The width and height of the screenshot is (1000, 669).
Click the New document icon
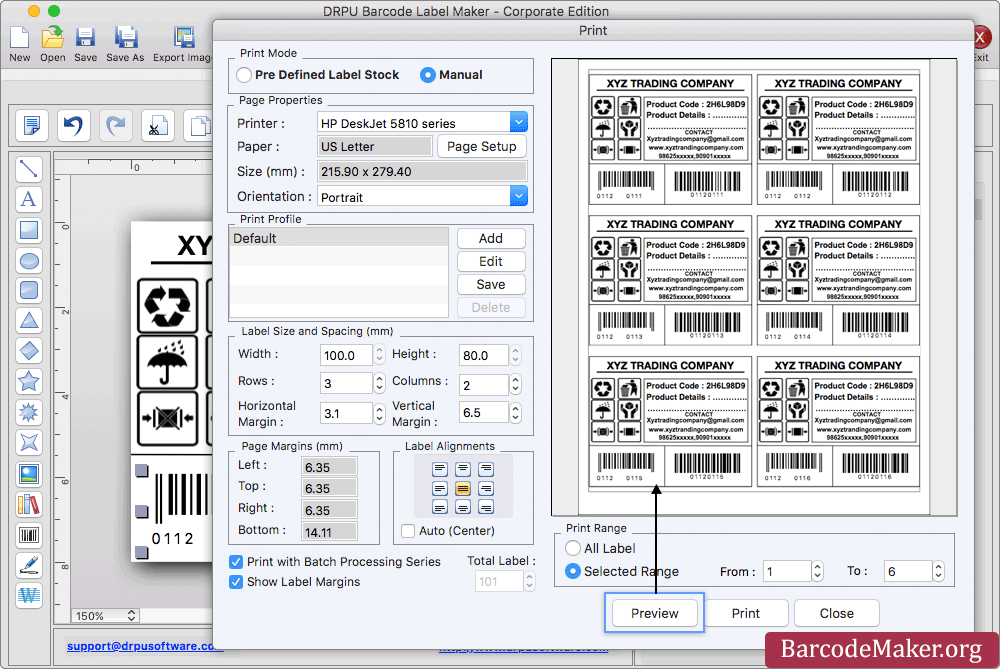click(20, 43)
